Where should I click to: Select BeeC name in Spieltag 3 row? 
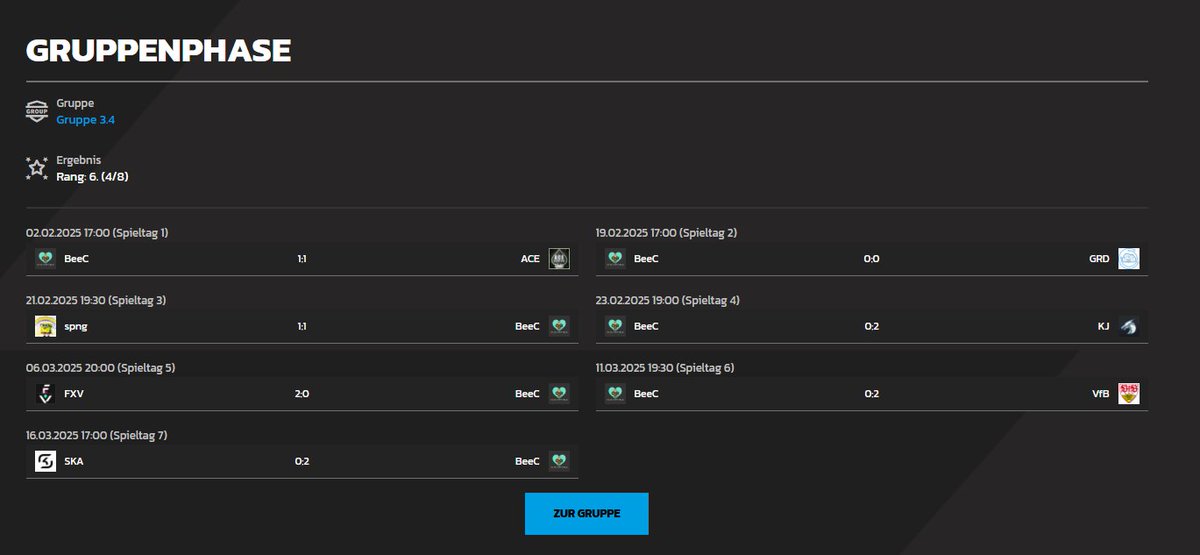[x=527, y=326]
